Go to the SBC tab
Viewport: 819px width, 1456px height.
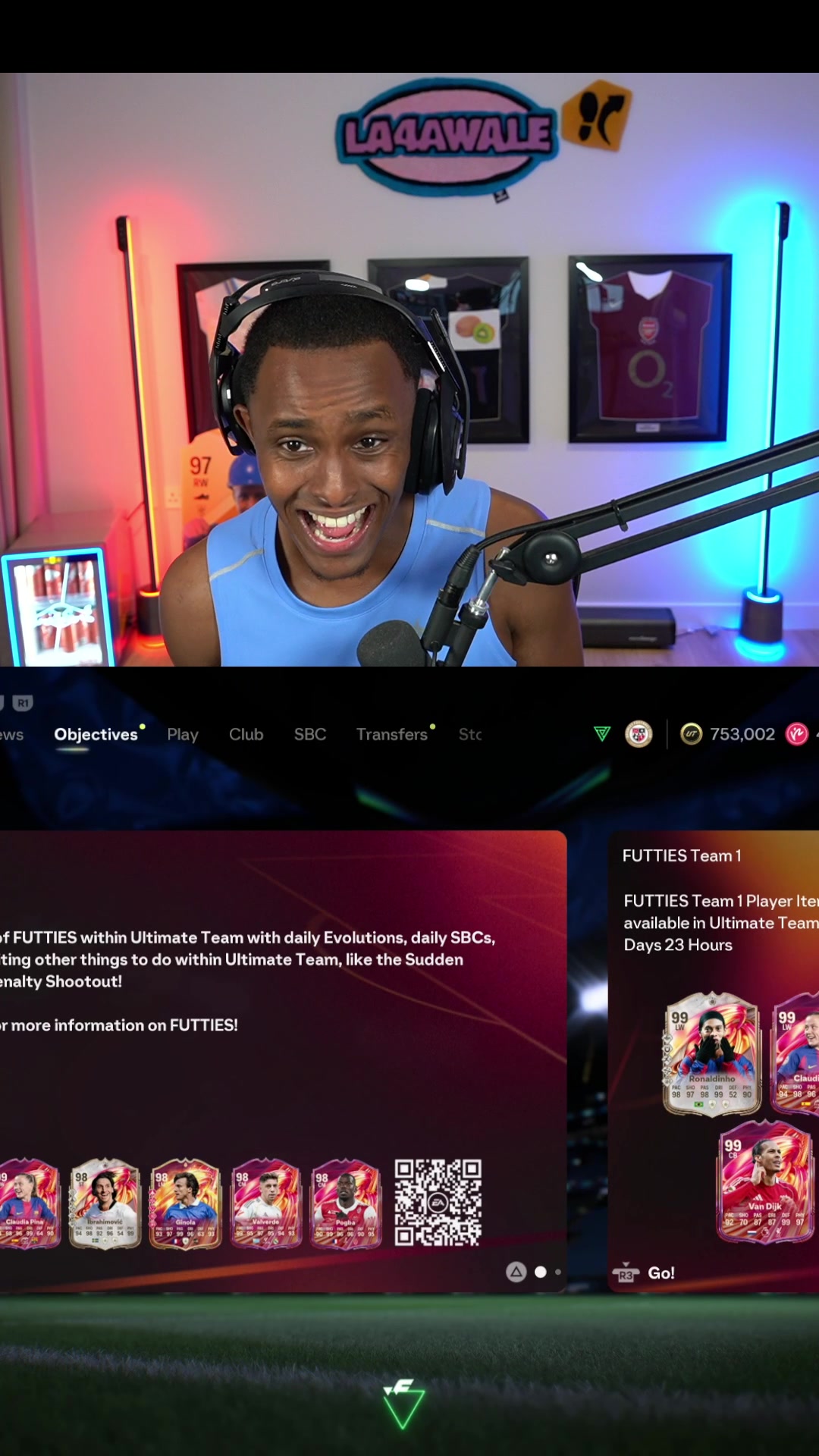(x=310, y=734)
